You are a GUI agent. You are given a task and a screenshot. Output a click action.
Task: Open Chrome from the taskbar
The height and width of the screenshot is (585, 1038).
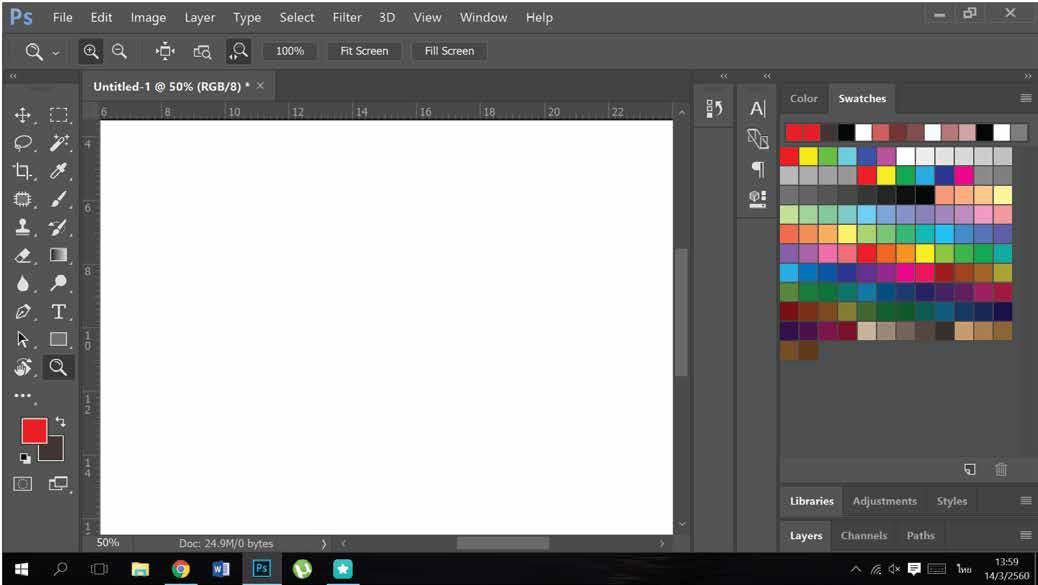(180, 569)
